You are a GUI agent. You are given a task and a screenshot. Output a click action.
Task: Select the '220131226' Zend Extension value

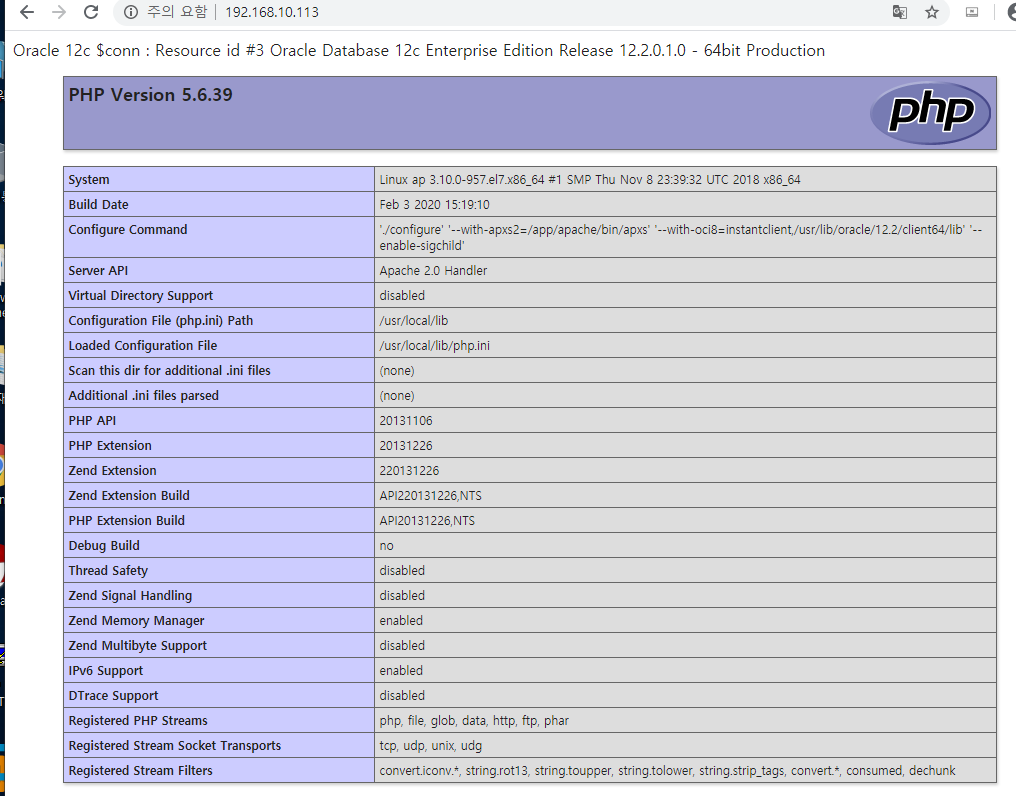(x=409, y=471)
